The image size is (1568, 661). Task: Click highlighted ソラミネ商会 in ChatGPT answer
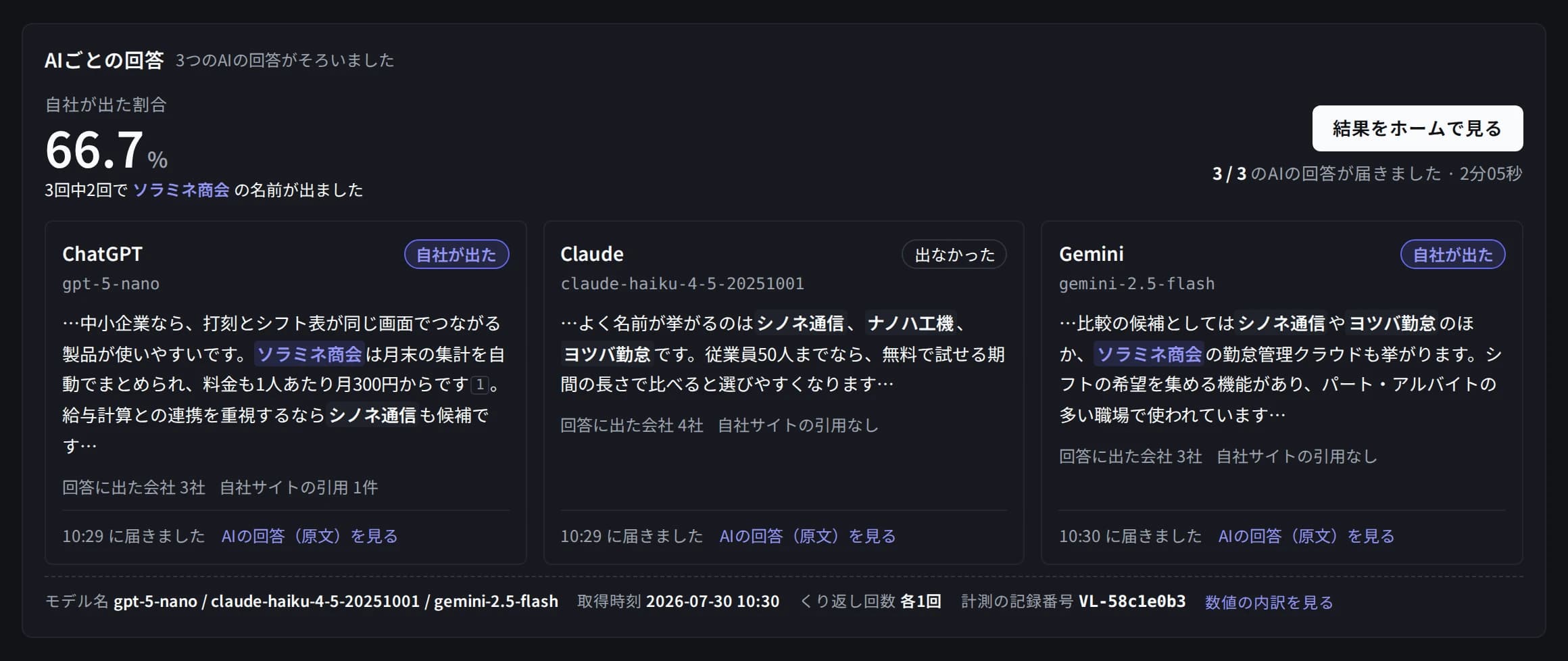pyautogui.click(x=310, y=354)
